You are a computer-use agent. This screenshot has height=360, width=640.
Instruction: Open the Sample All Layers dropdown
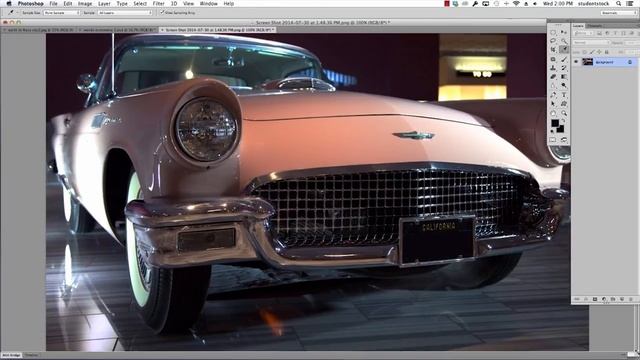(x=125, y=13)
